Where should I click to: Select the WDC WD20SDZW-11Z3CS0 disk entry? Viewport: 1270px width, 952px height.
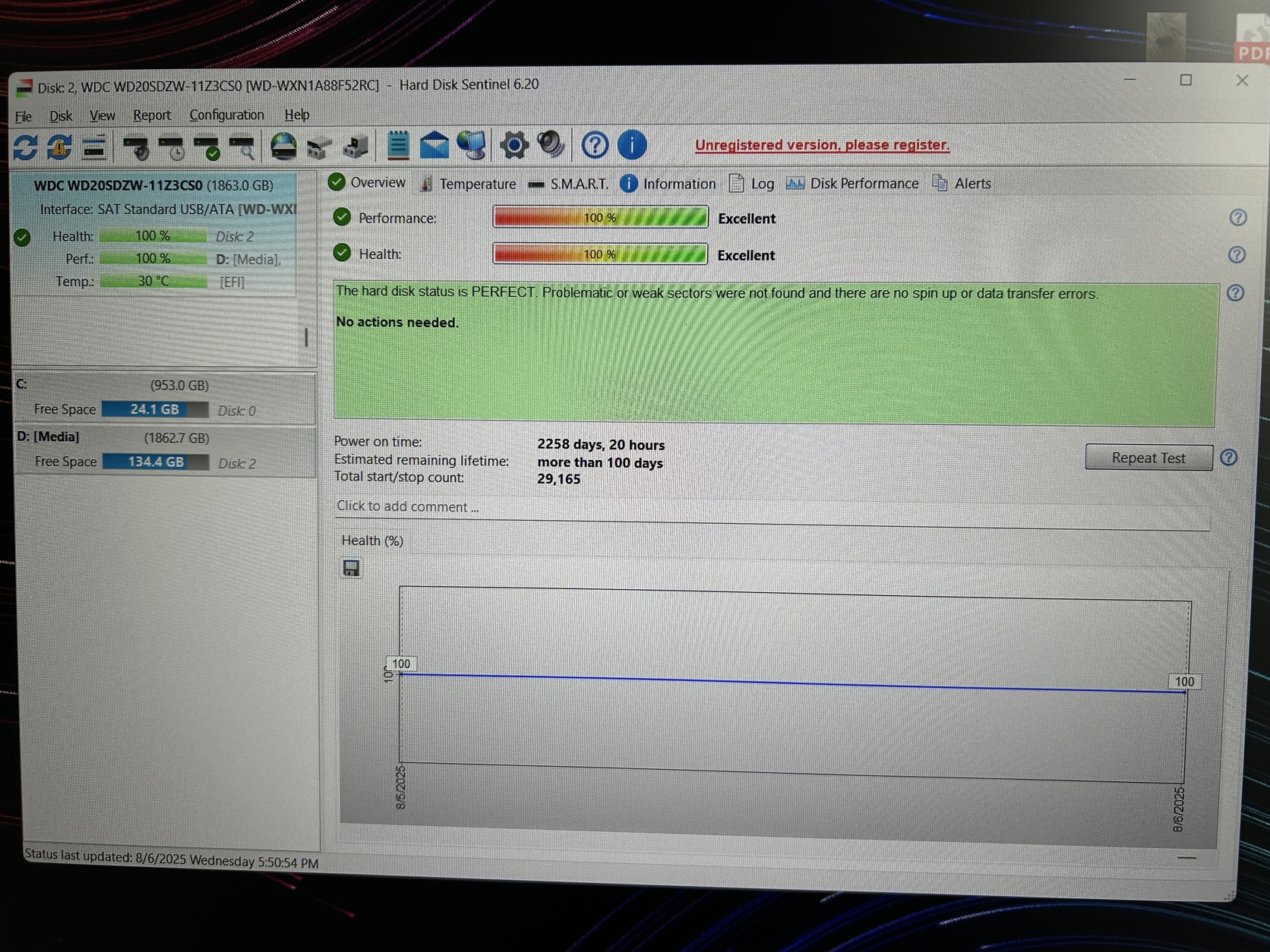pyautogui.click(x=154, y=234)
